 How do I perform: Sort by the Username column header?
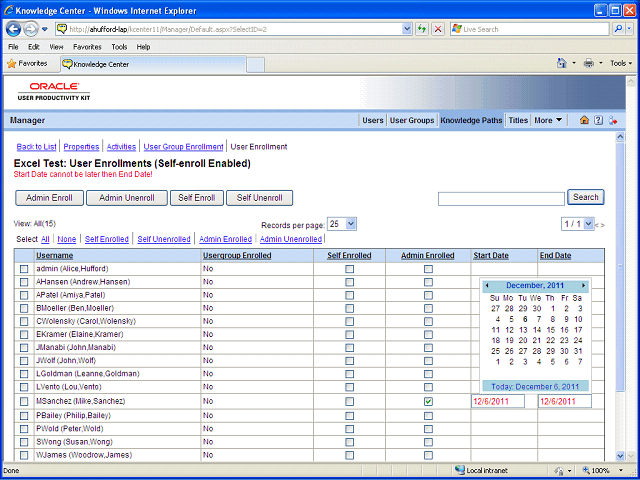(55, 256)
